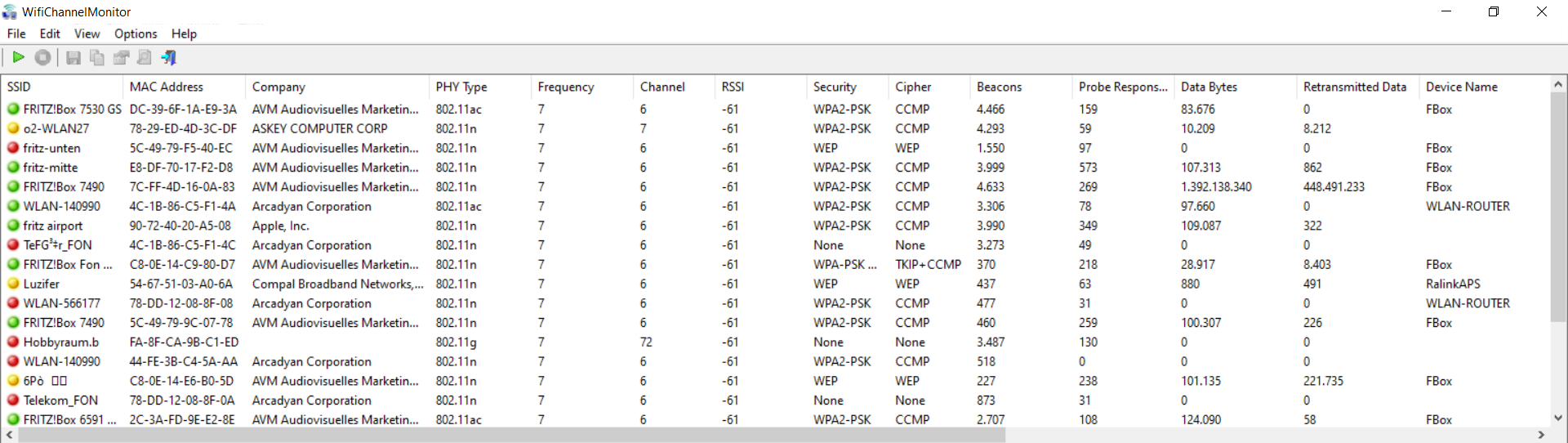Click the yellow status dot for o2-WLAN27

(x=13, y=128)
